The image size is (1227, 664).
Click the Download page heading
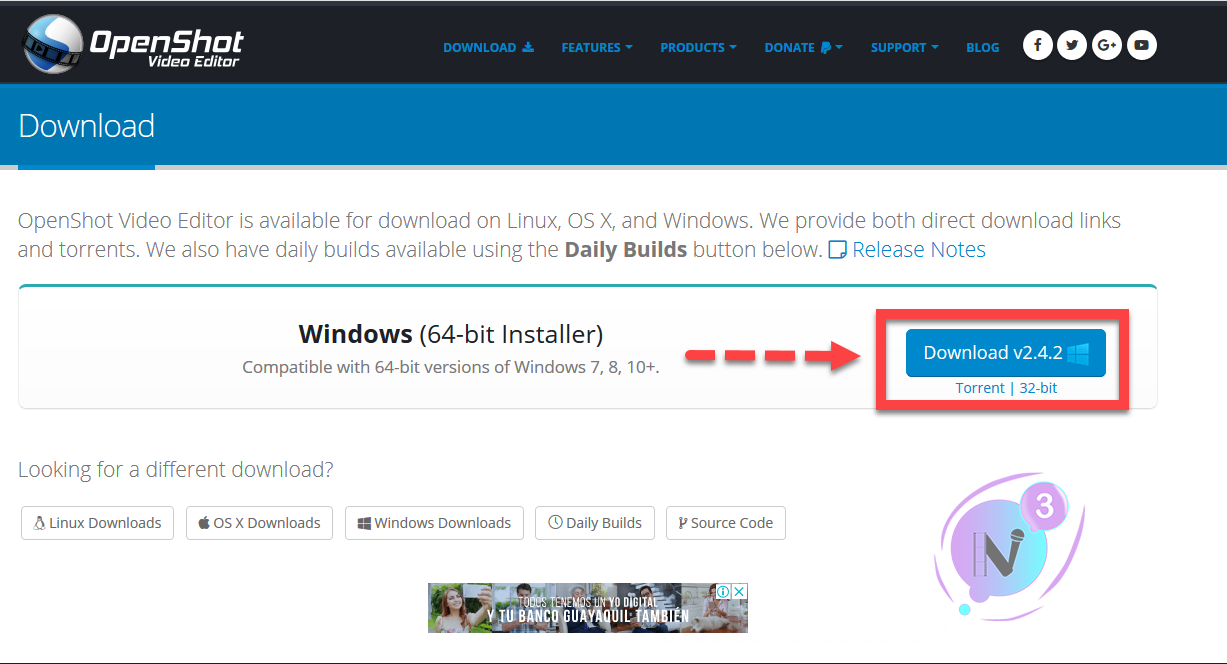tap(87, 126)
